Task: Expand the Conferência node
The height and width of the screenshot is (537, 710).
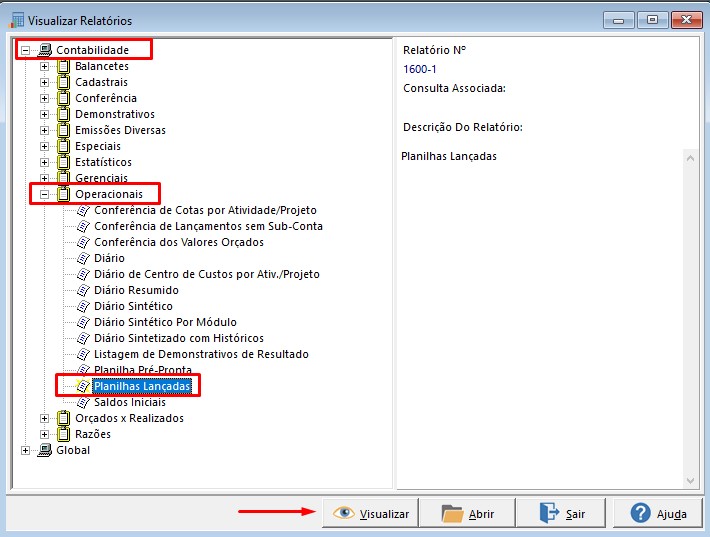Action: pos(44,98)
